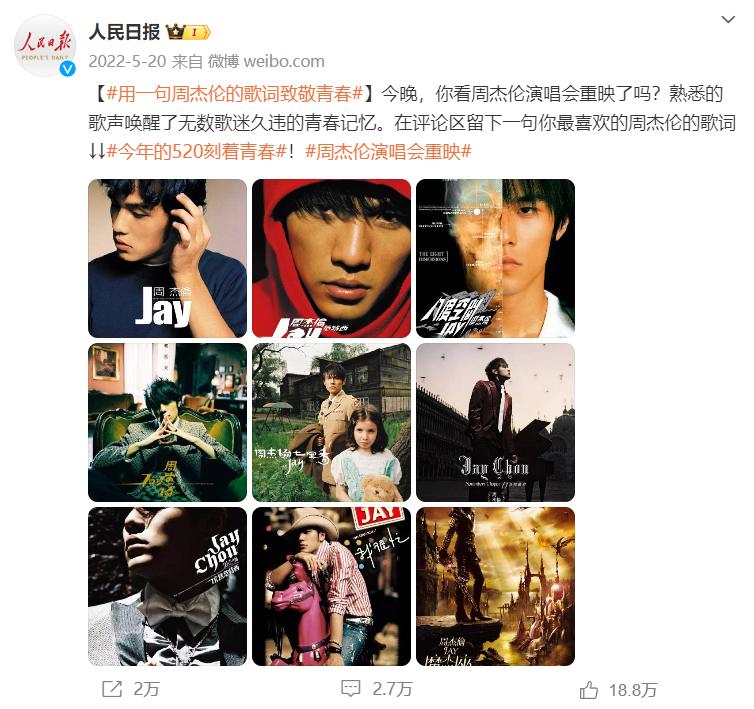Like the post with thumbs-up icon

(x=589, y=690)
